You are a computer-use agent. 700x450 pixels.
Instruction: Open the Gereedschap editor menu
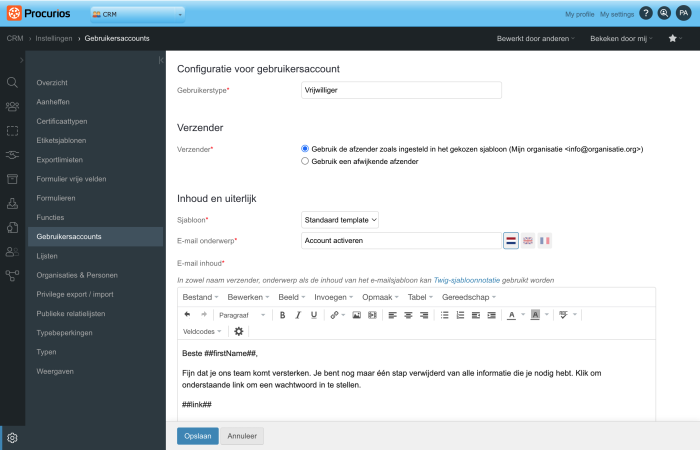pos(469,297)
